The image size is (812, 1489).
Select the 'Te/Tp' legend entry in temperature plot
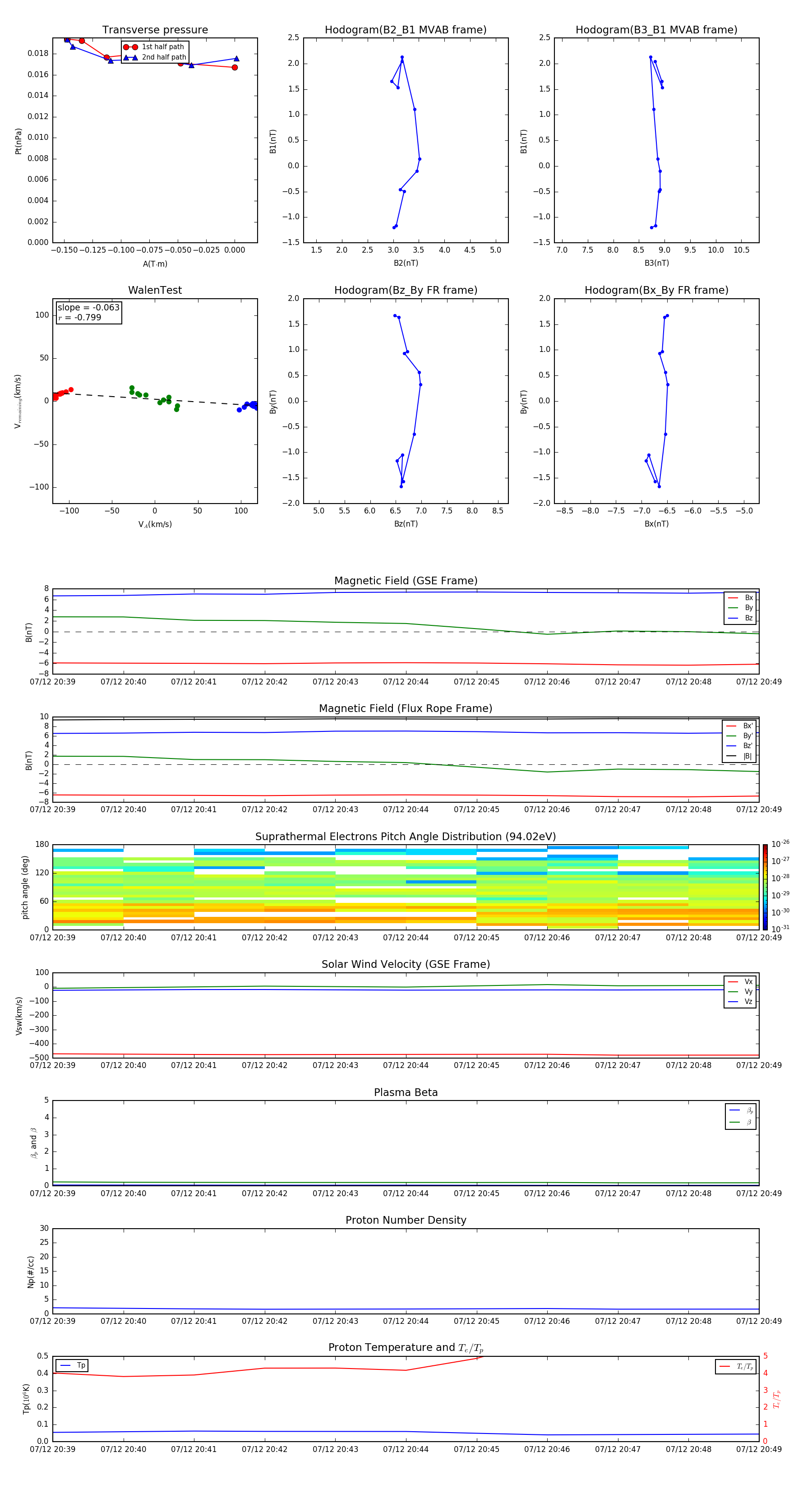click(x=736, y=1366)
